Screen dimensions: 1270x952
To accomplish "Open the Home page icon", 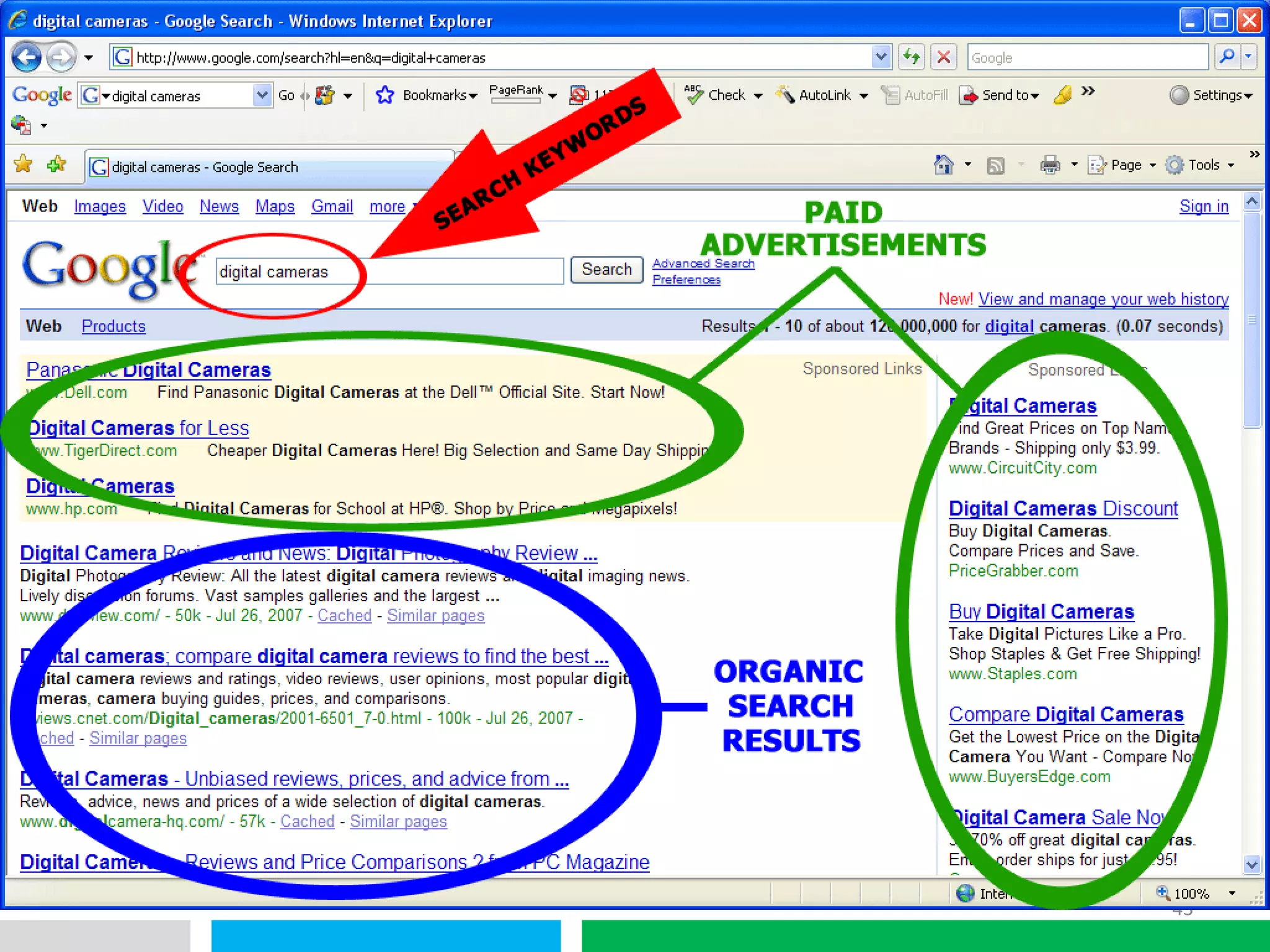I will 943,165.
